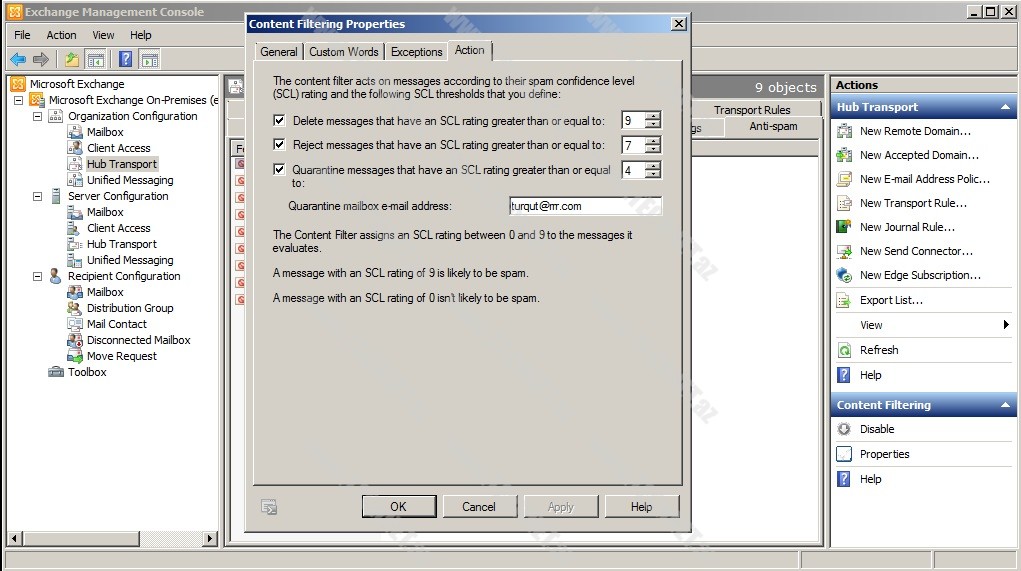Click the Help icon in the toolbar

click(126, 59)
